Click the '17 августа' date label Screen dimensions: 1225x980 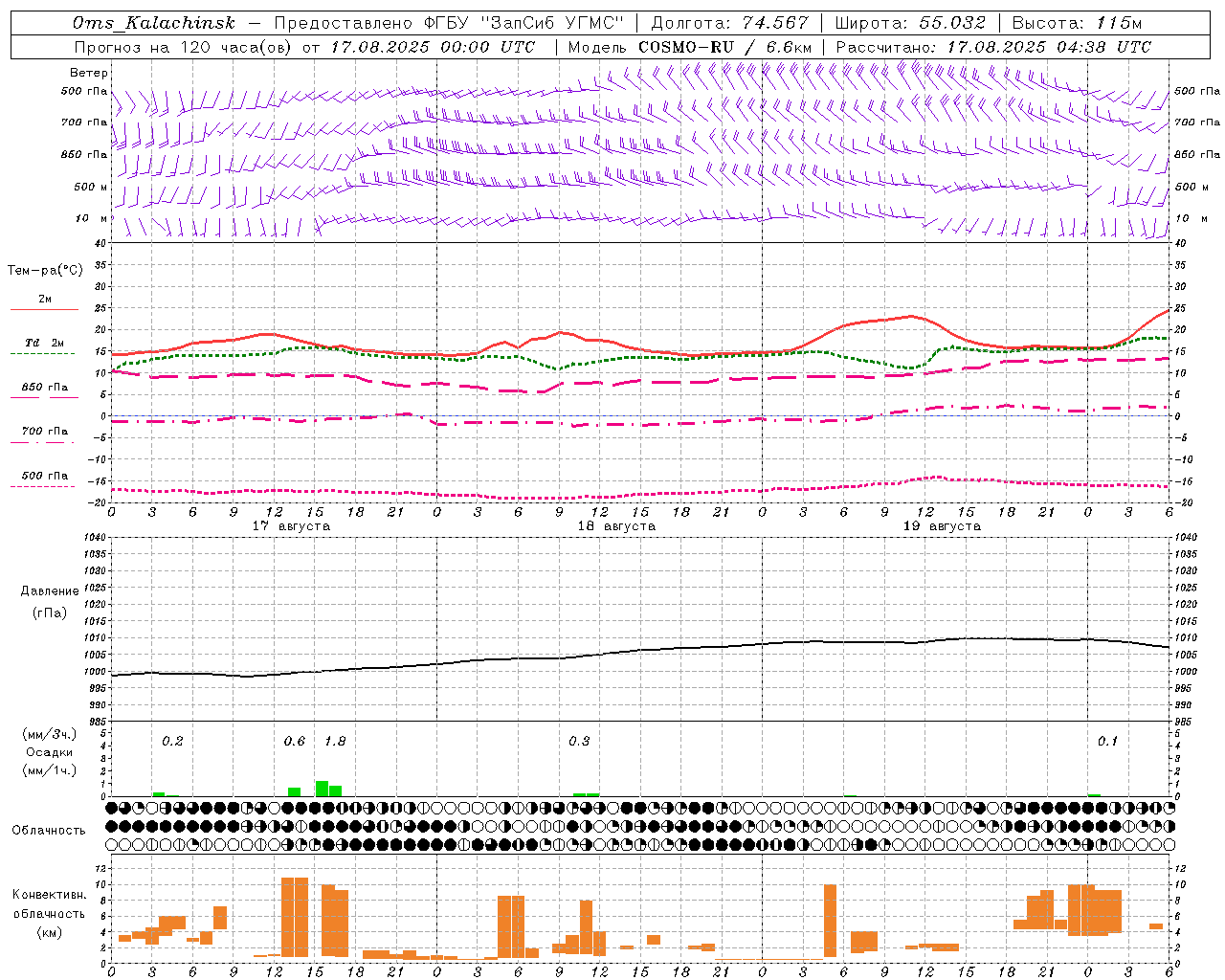(291, 526)
